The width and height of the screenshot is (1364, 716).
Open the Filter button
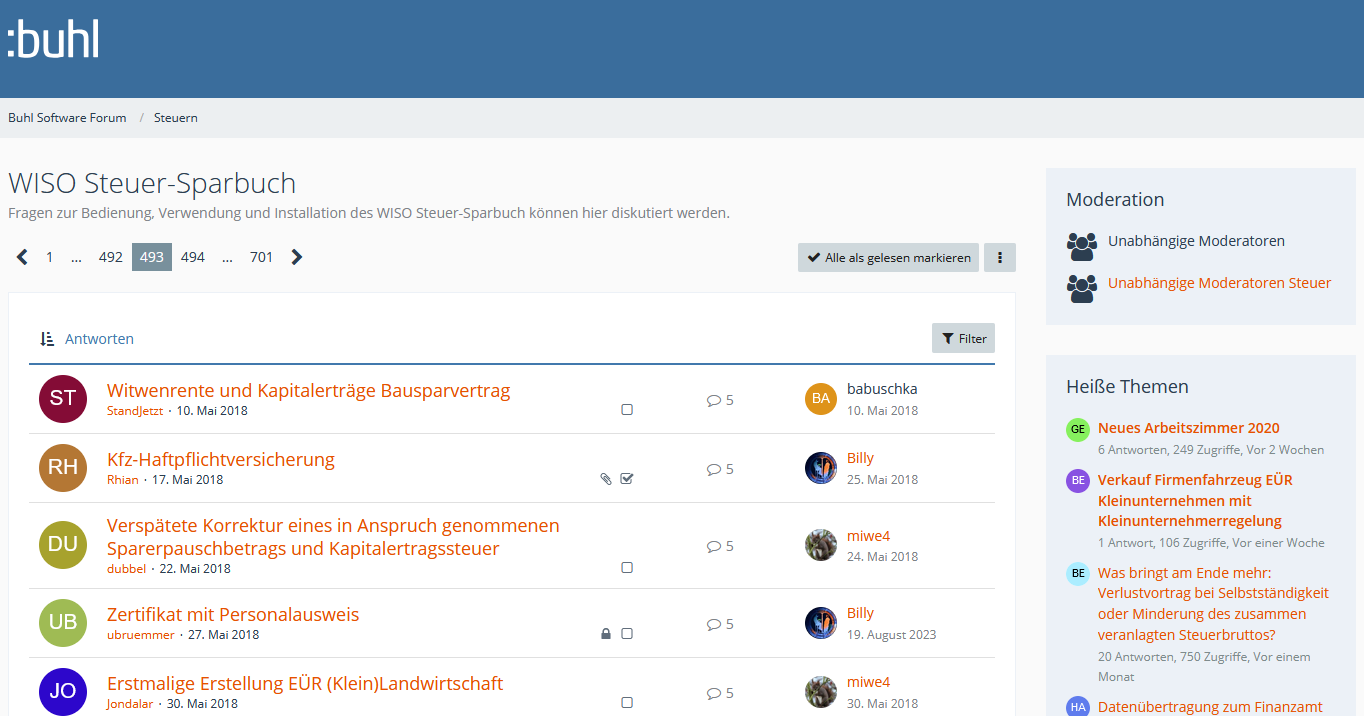click(963, 338)
